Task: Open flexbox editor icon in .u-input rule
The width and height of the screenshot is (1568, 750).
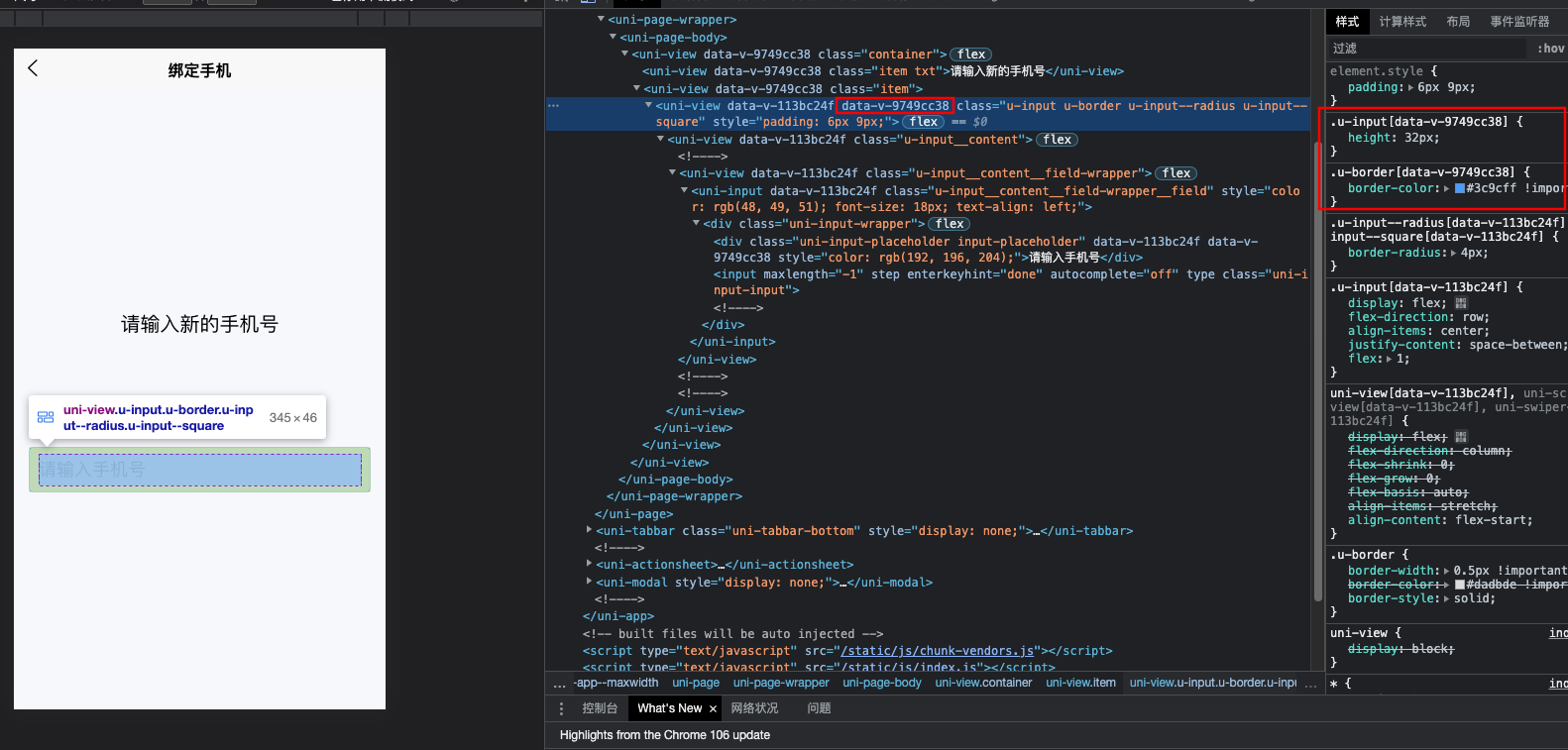Action: tap(1461, 303)
